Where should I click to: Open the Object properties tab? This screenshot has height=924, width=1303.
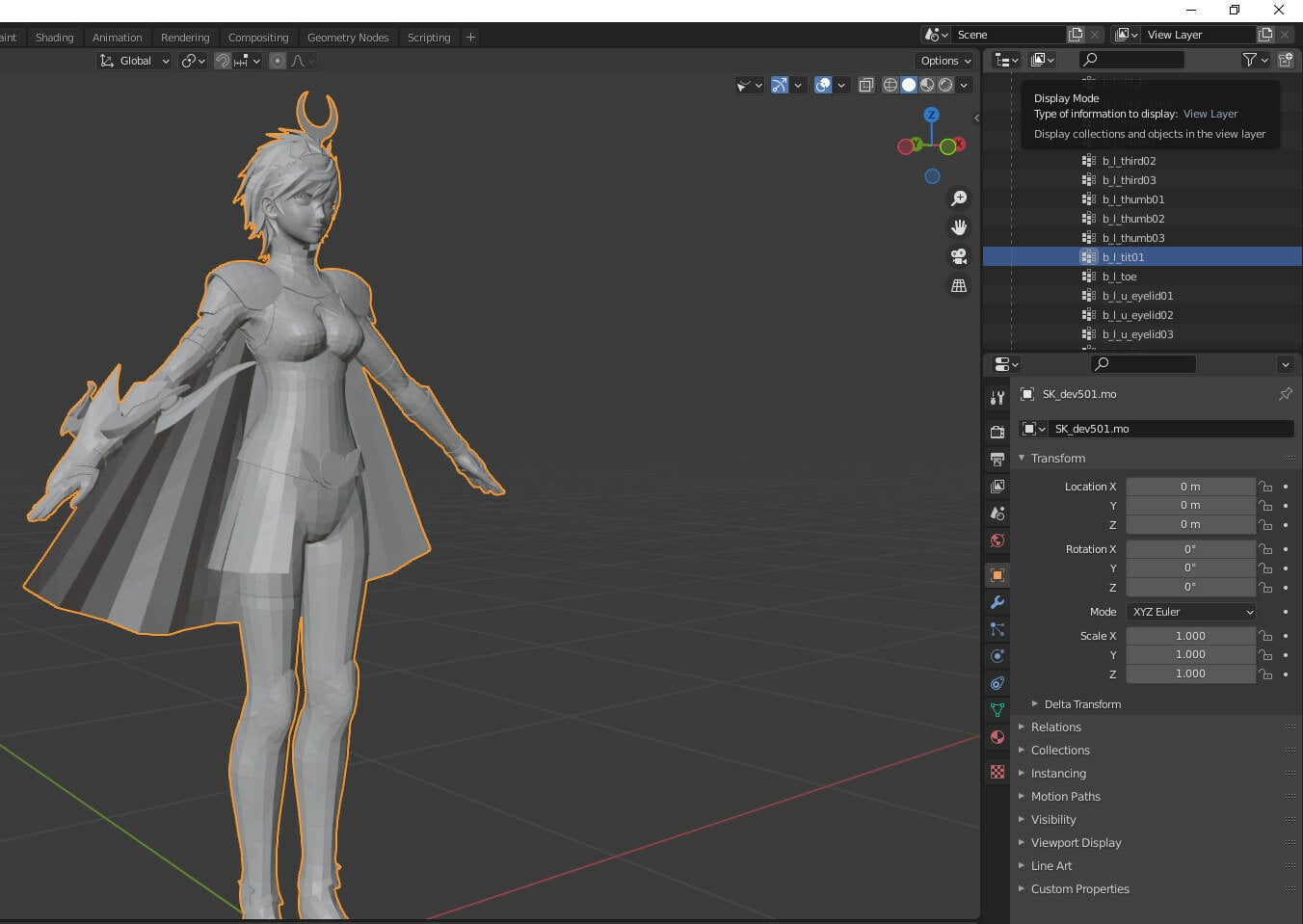997,575
